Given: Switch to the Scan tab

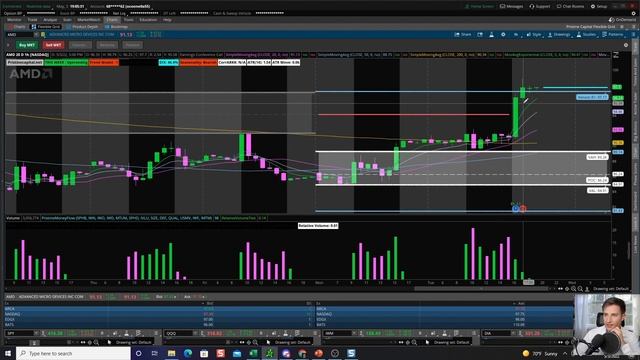Looking at the screenshot, I should 67,20.
